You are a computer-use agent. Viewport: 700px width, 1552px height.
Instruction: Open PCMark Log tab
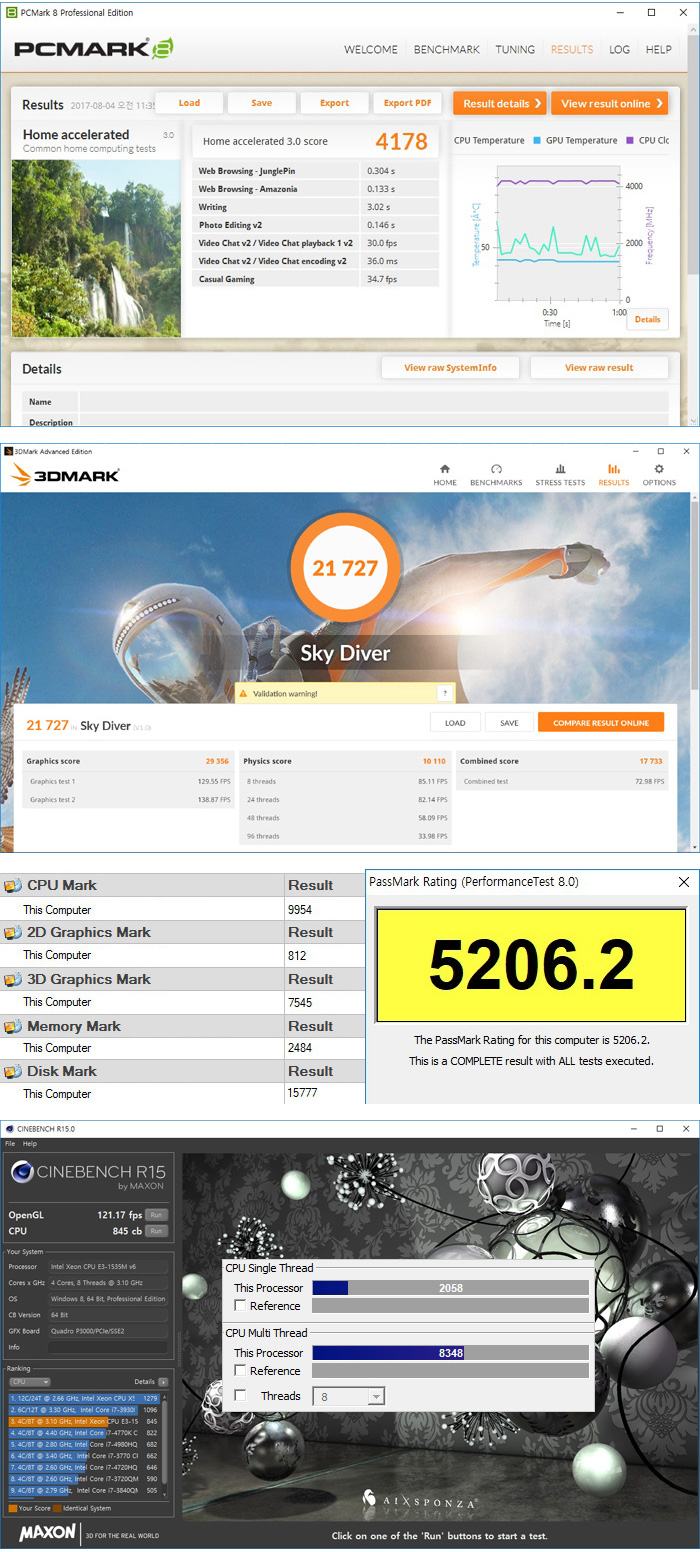click(620, 49)
